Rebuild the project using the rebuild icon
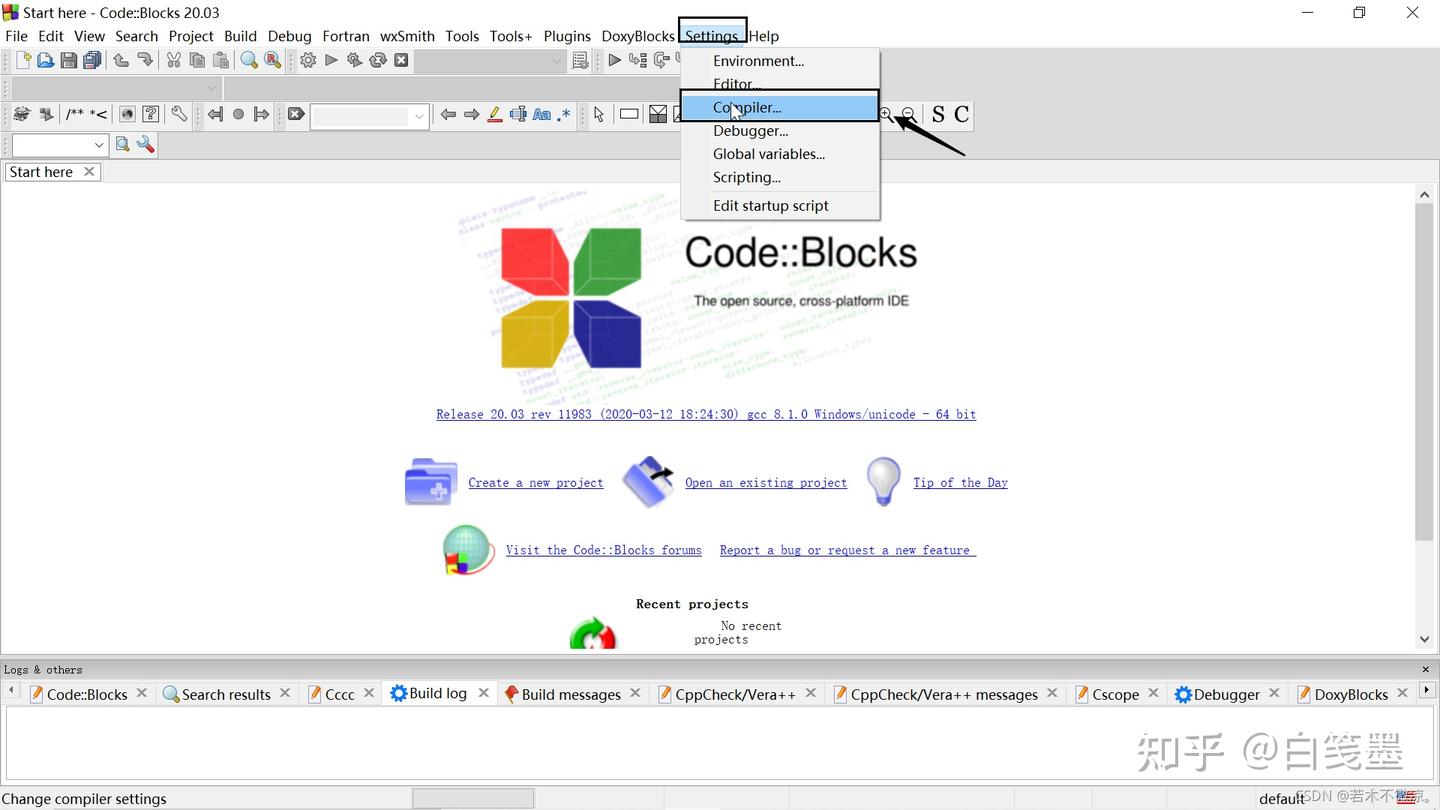1440x810 pixels. point(377,60)
